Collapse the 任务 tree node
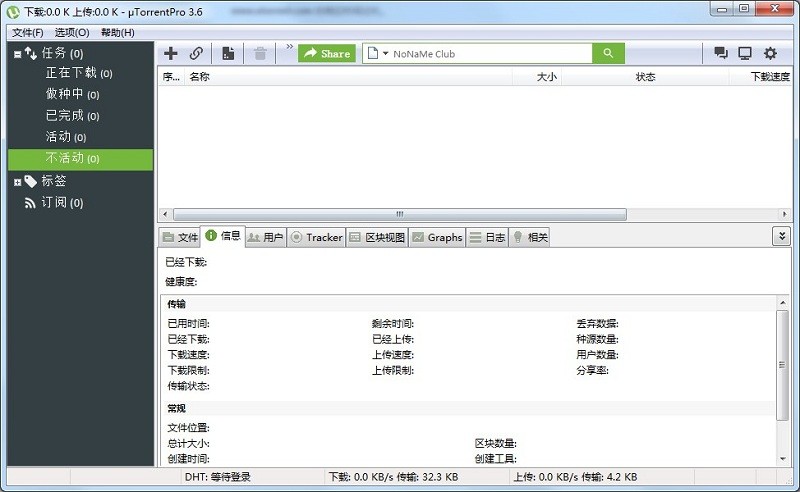The height and width of the screenshot is (492, 800). 17,53
